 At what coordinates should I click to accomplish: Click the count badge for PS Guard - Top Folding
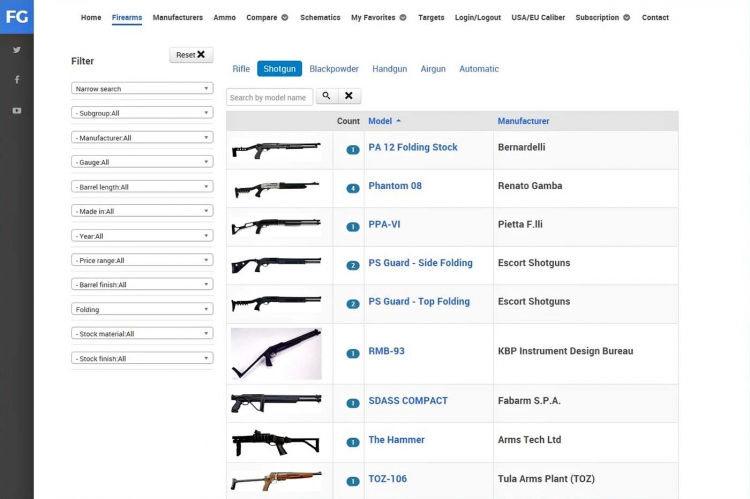(x=353, y=304)
